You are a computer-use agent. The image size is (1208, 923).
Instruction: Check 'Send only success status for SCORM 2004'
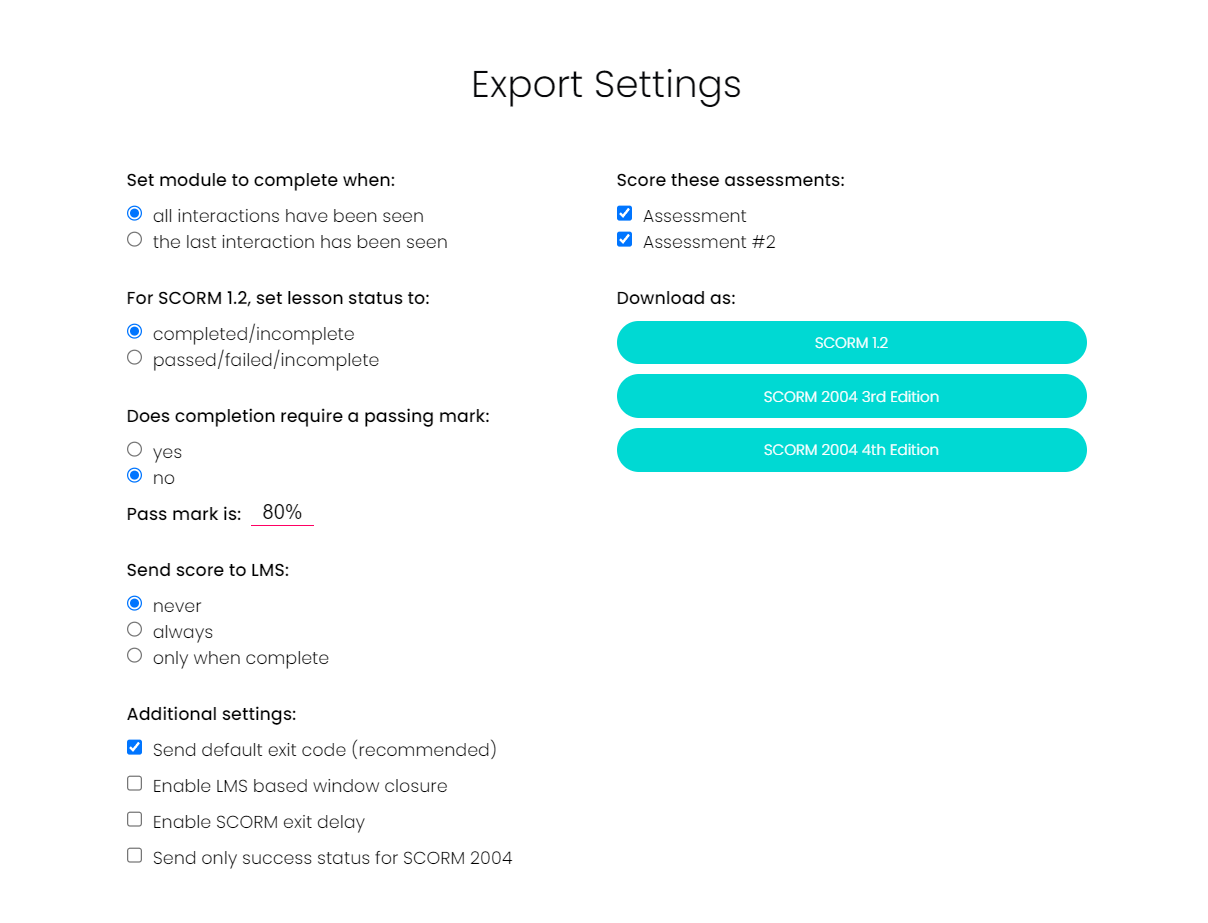tap(135, 856)
